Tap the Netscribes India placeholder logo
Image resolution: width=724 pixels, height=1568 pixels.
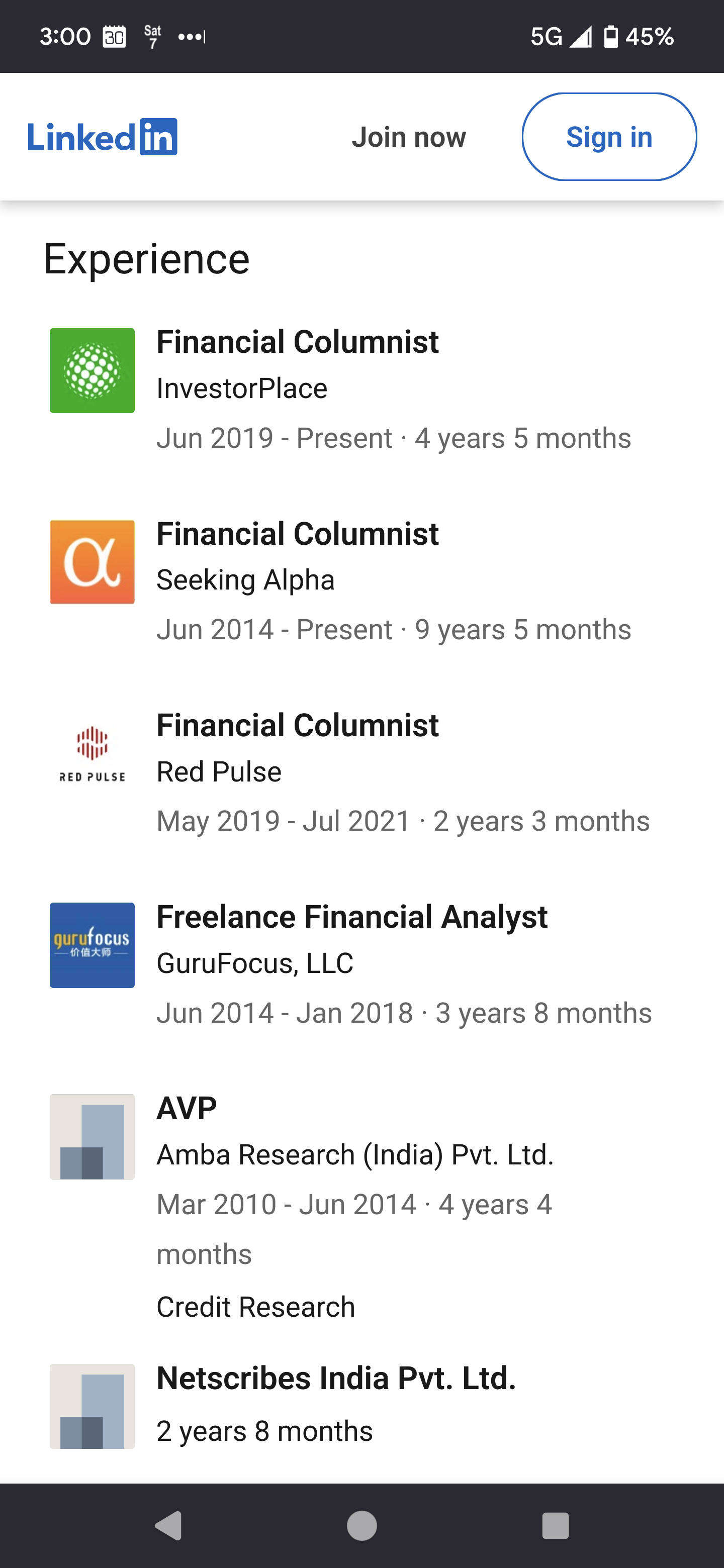92,1406
